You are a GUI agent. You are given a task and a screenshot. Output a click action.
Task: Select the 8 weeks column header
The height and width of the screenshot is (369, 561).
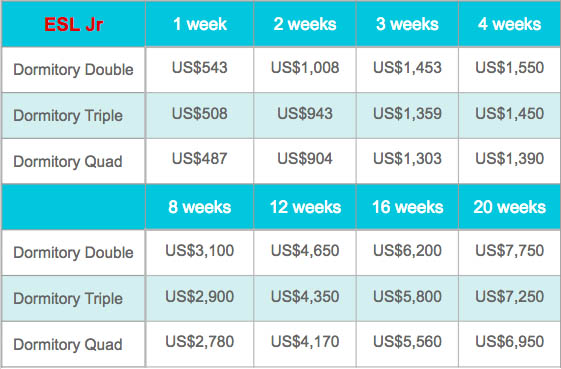coord(200,207)
